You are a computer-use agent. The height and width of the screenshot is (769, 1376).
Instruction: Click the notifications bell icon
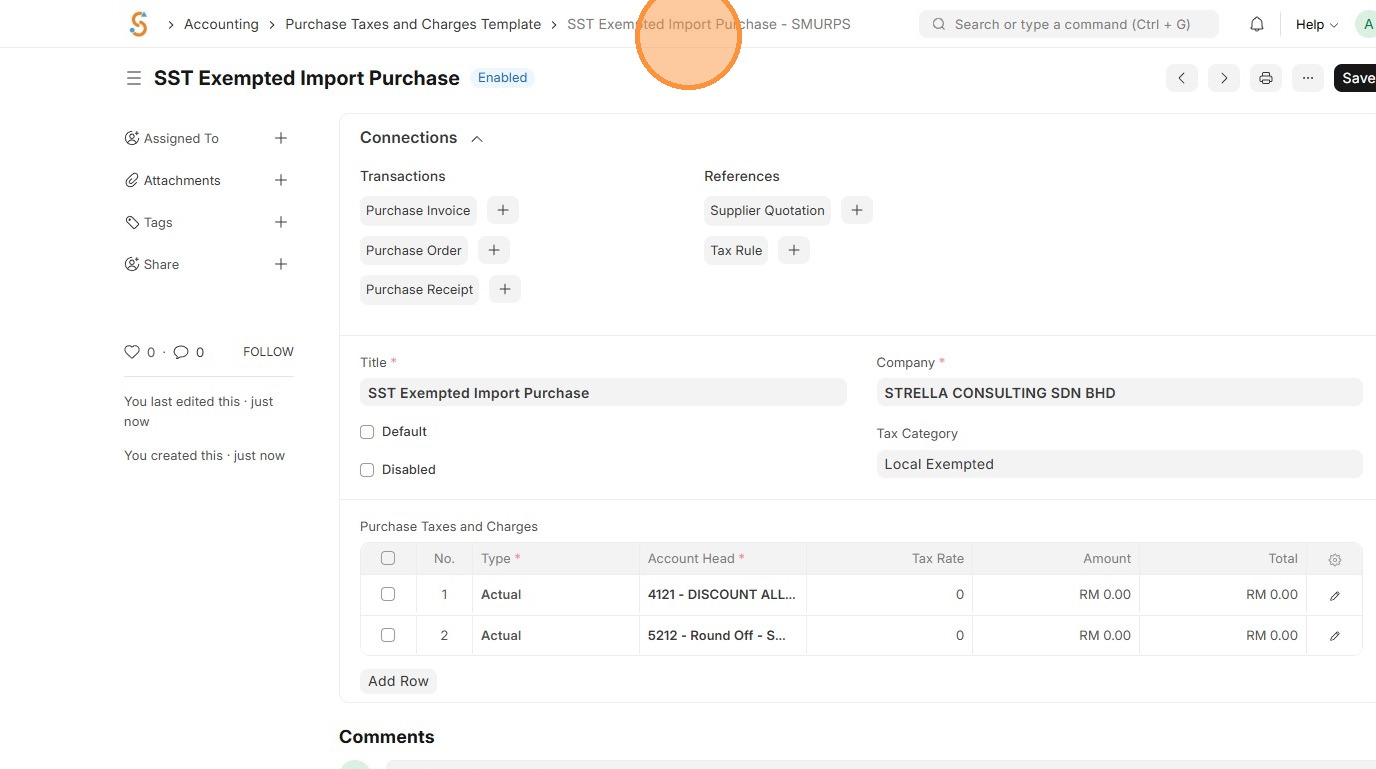pos(1257,24)
